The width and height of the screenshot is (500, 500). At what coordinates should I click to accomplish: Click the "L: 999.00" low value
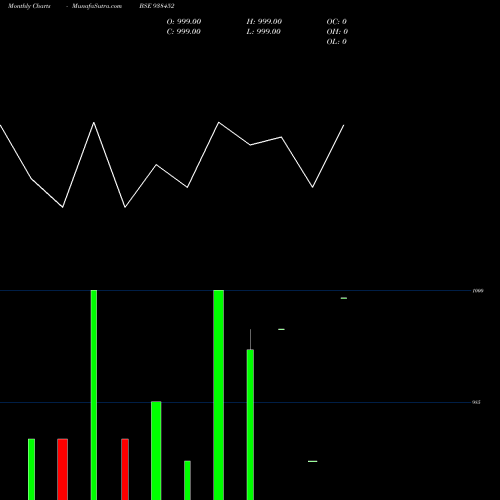(x=264, y=32)
